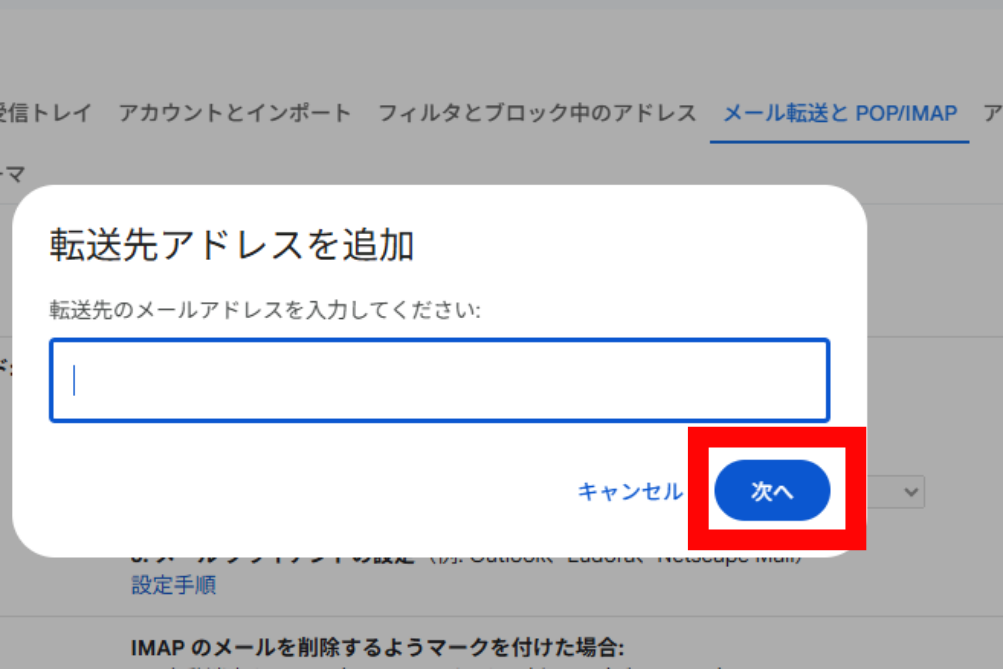Click the 転送先のメールアドレスを入力してください label
This screenshot has width=1004, height=669.
coord(265,310)
